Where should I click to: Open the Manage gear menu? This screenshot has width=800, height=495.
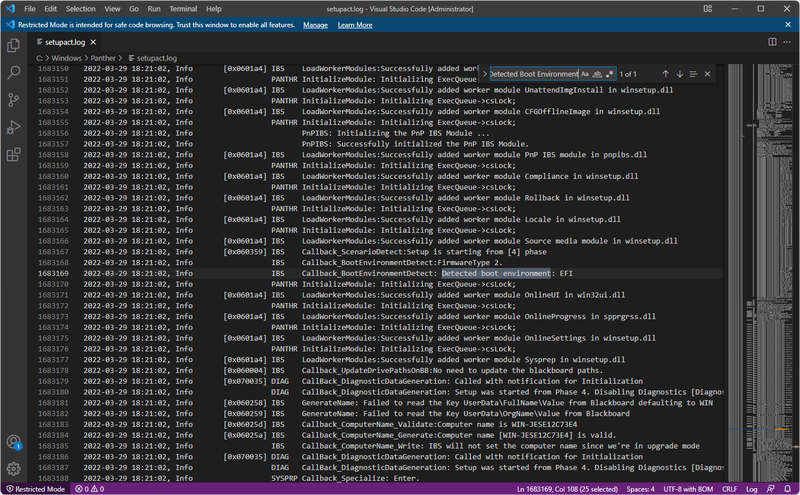pos(14,468)
